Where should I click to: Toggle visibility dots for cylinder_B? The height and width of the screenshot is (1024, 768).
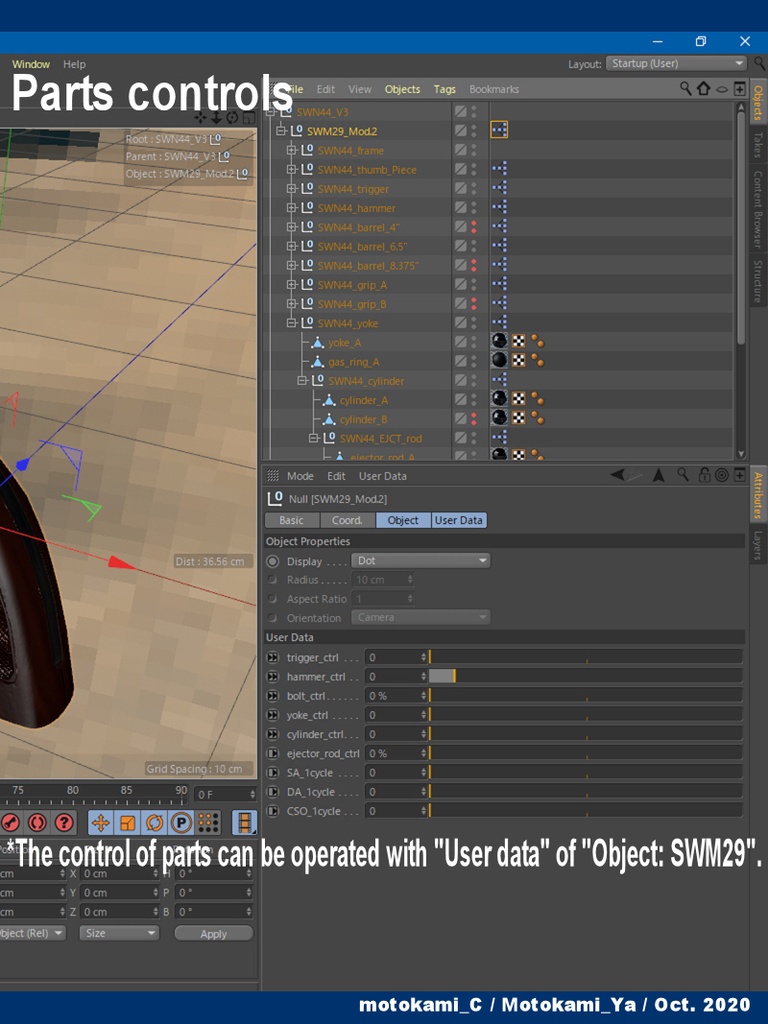[x=474, y=419]
